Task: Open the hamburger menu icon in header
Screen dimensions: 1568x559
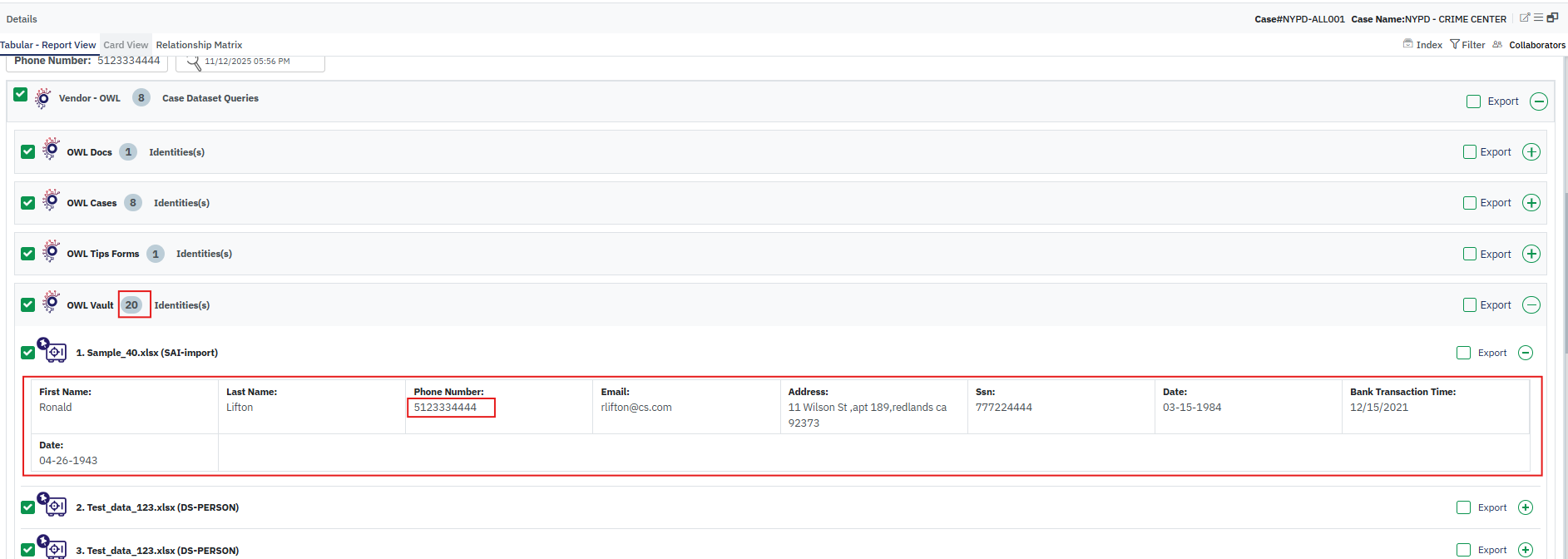Action: pos(1538,17)
